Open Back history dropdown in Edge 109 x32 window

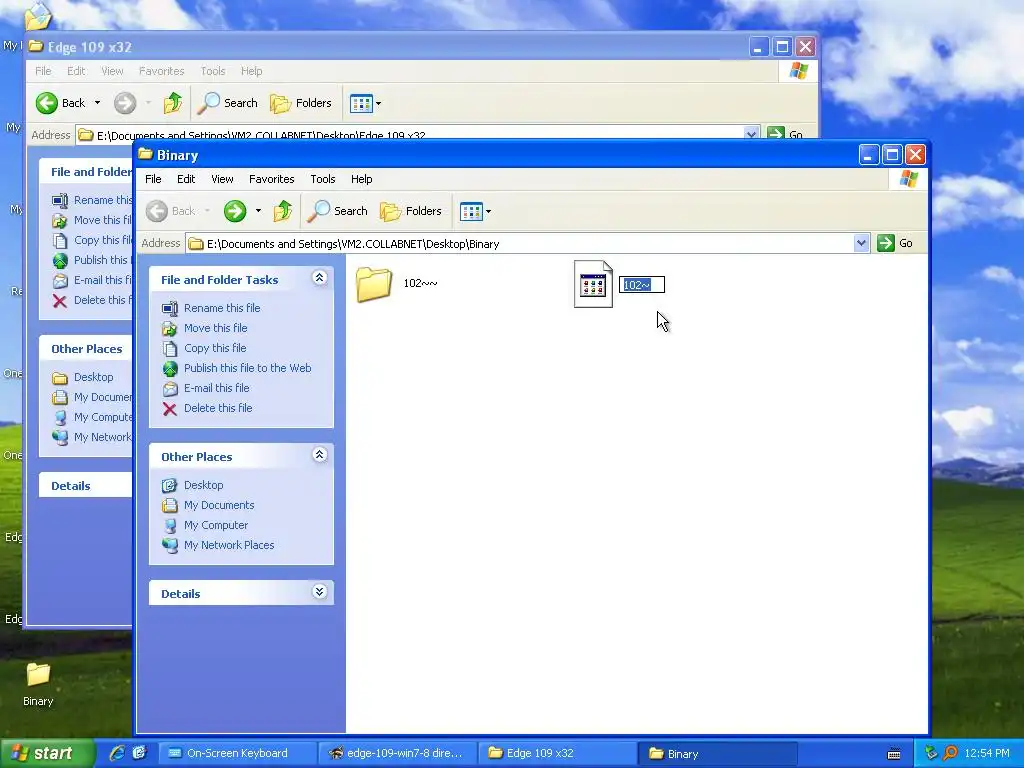(97, 103)
